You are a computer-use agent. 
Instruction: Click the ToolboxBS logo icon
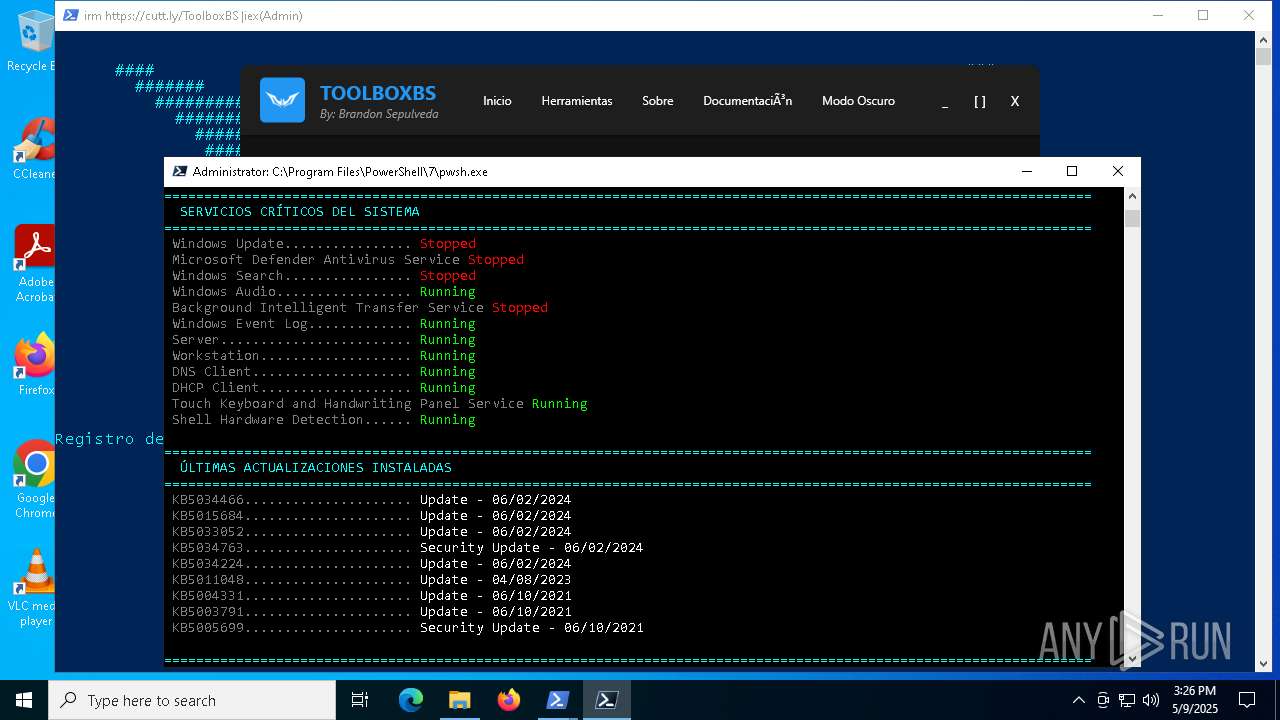pos(282,100)
